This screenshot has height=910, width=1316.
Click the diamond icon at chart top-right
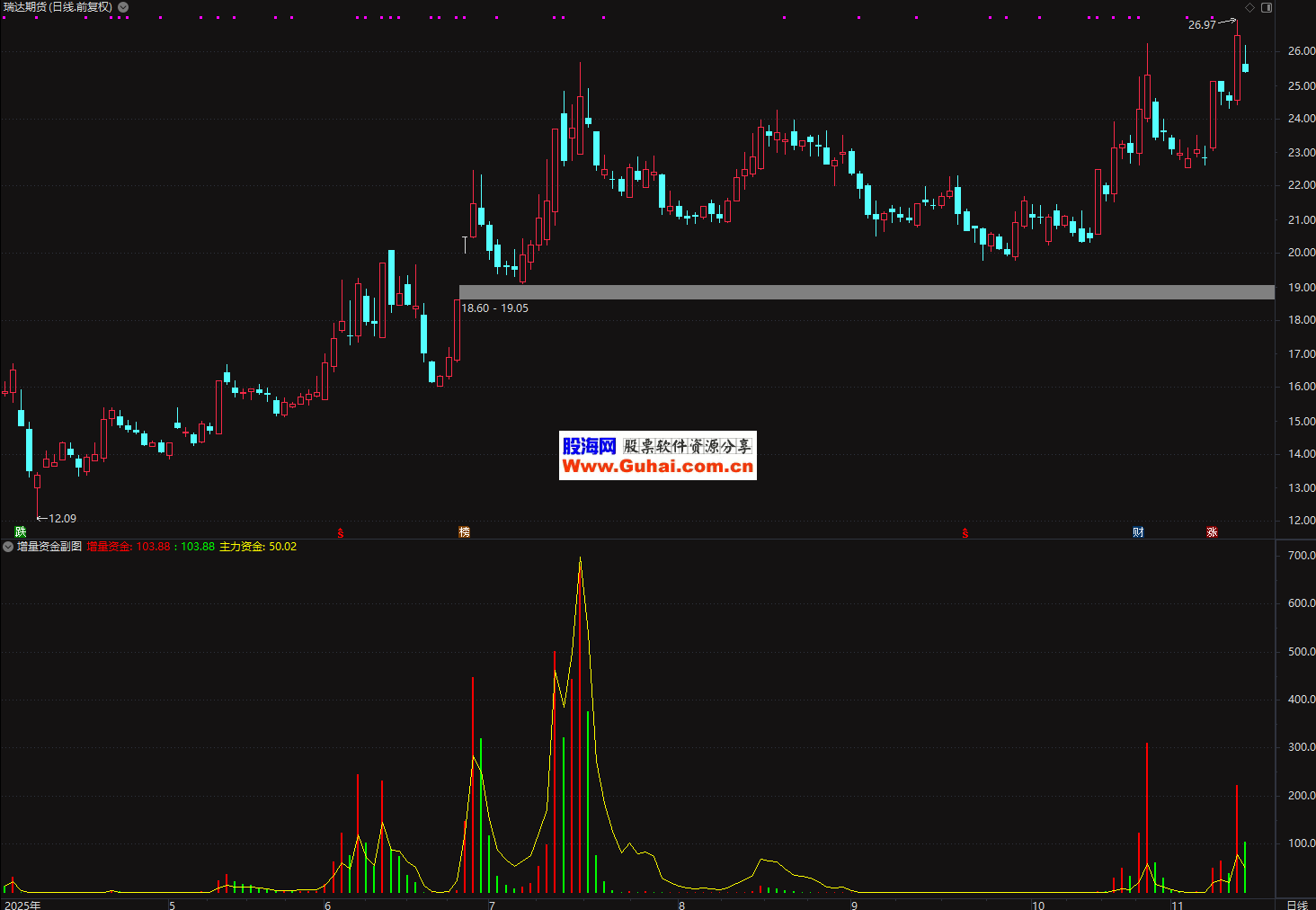coord(1249,7)
